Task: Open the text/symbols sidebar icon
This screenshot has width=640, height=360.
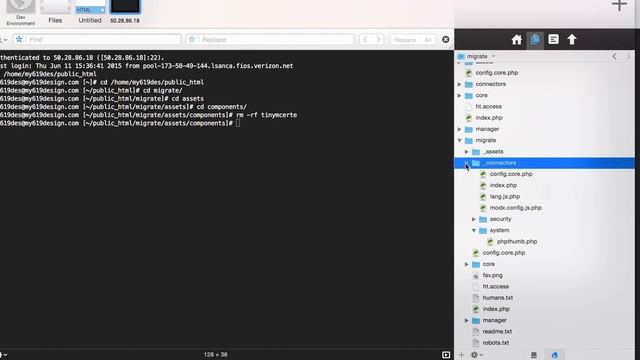Action: pos(553,39)
